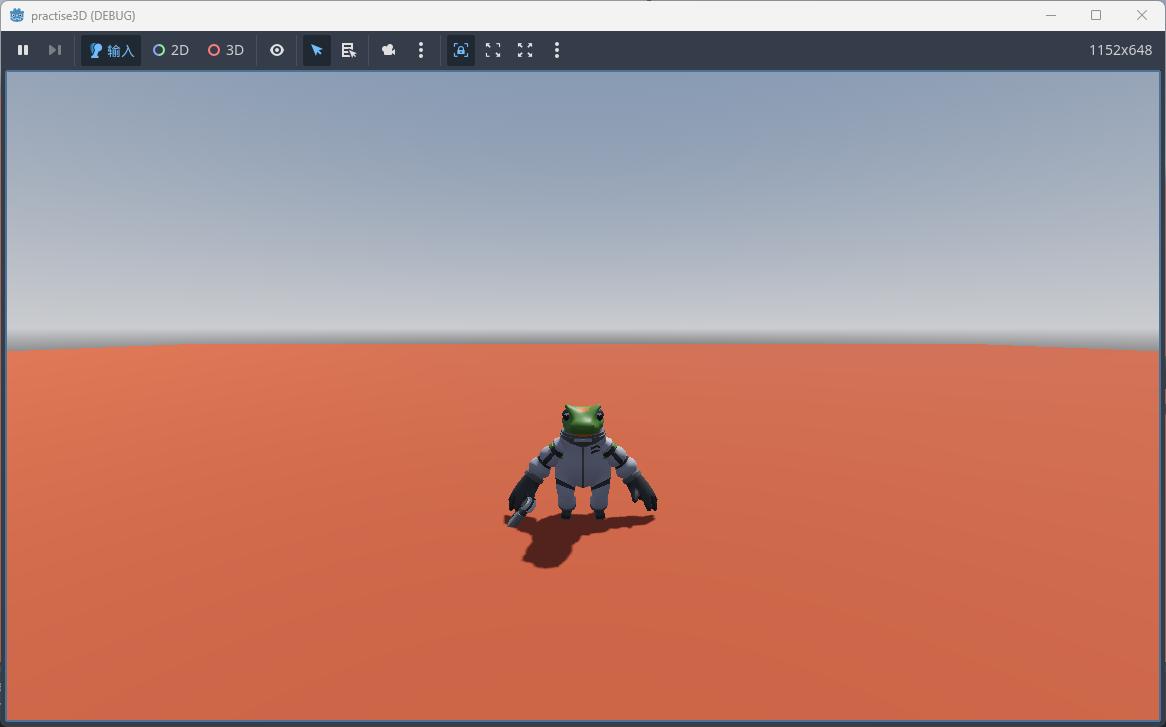The width and height of the screenshot is (1166, 727).
Task: Advance to the next frame
Action: pyautogui.click(x=54, y=50)
